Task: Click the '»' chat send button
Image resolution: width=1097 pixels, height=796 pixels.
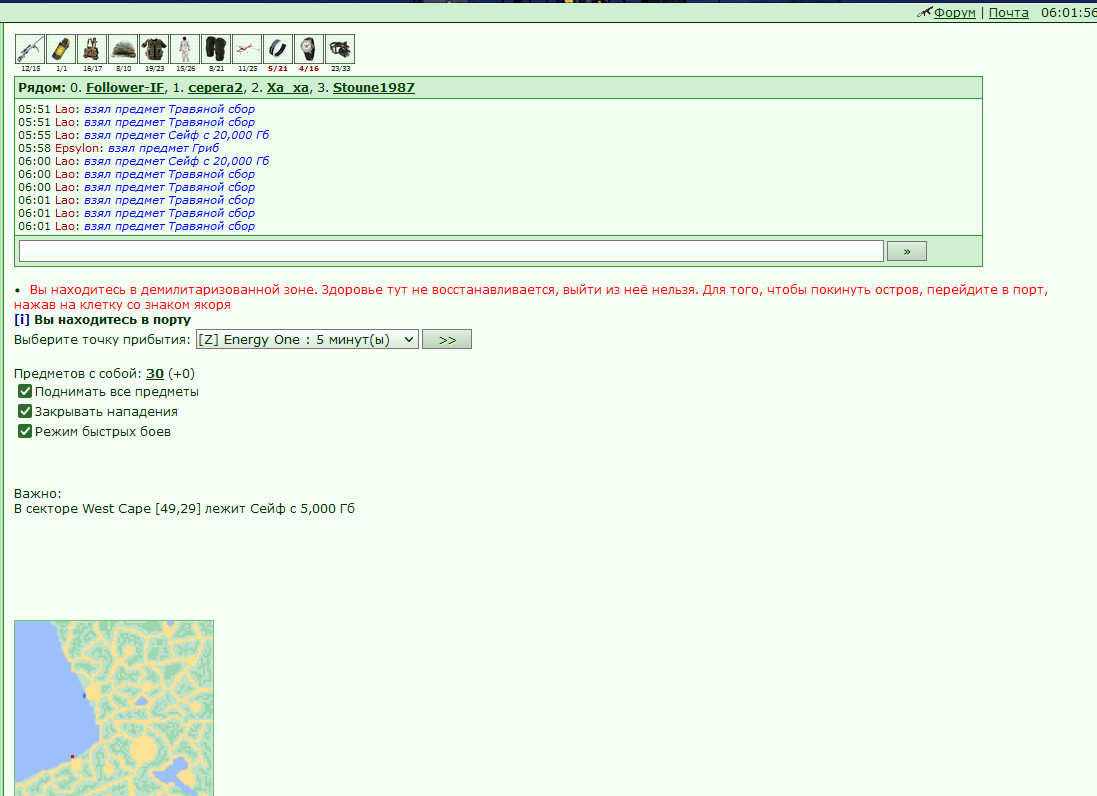Action: pyautogui.click(x=907, y=251)
